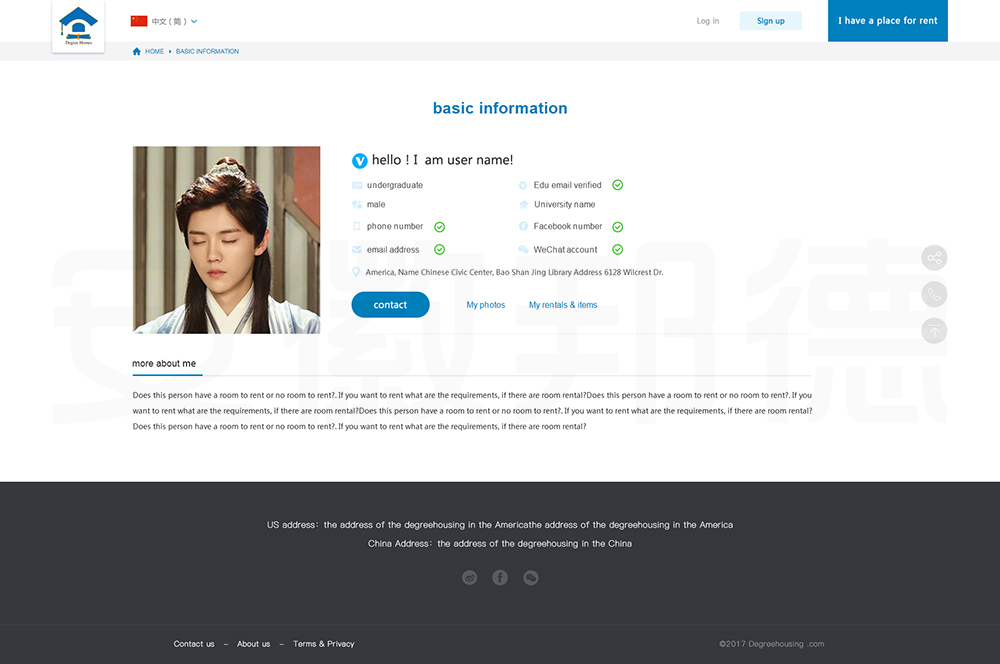Open the Weibo icon in footer
Screen dimensions: 1000x664
469,578
